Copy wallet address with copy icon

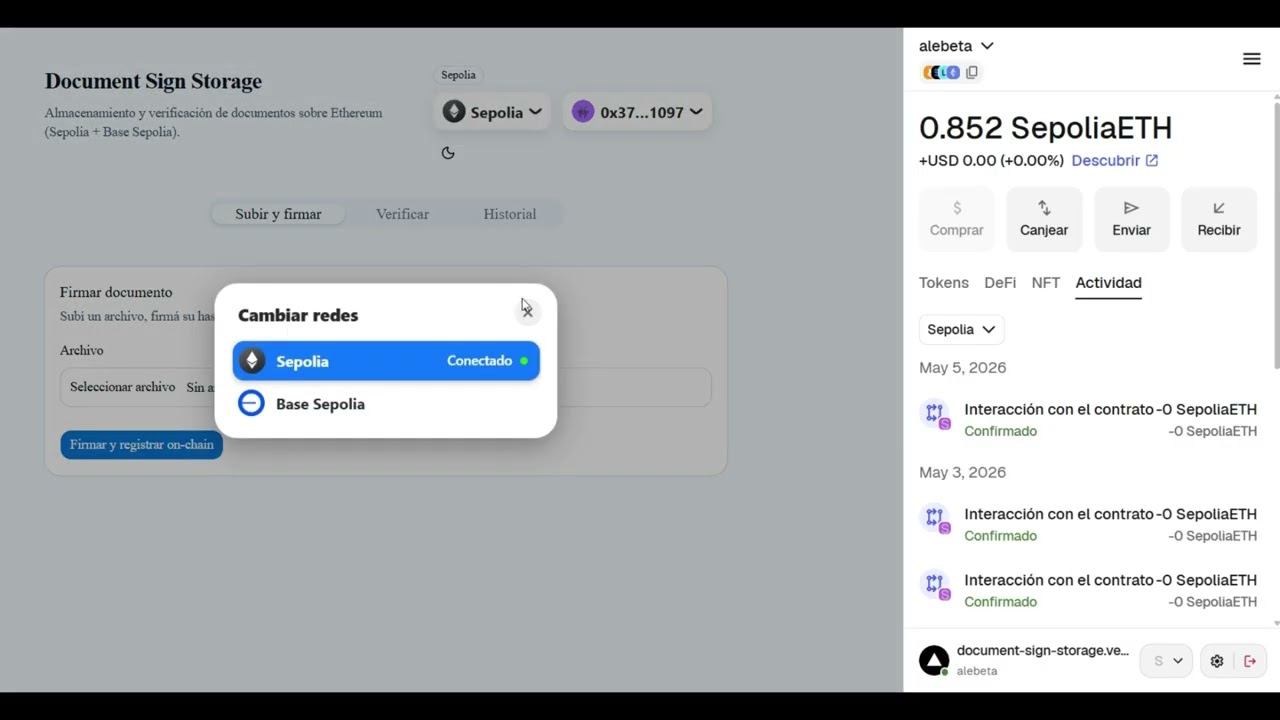(972, 72)
